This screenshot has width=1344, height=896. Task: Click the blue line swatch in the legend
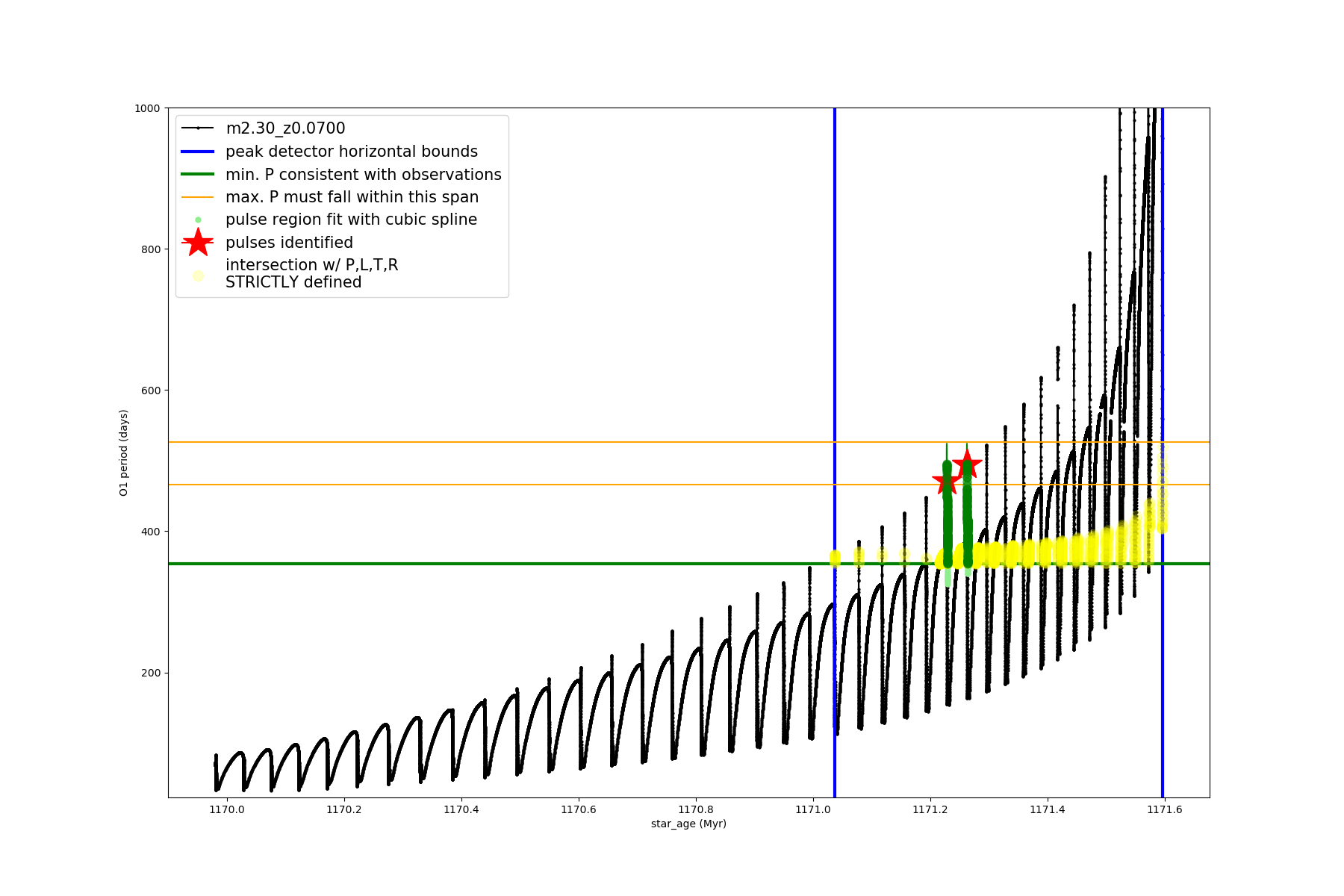[x=198, y=152]
